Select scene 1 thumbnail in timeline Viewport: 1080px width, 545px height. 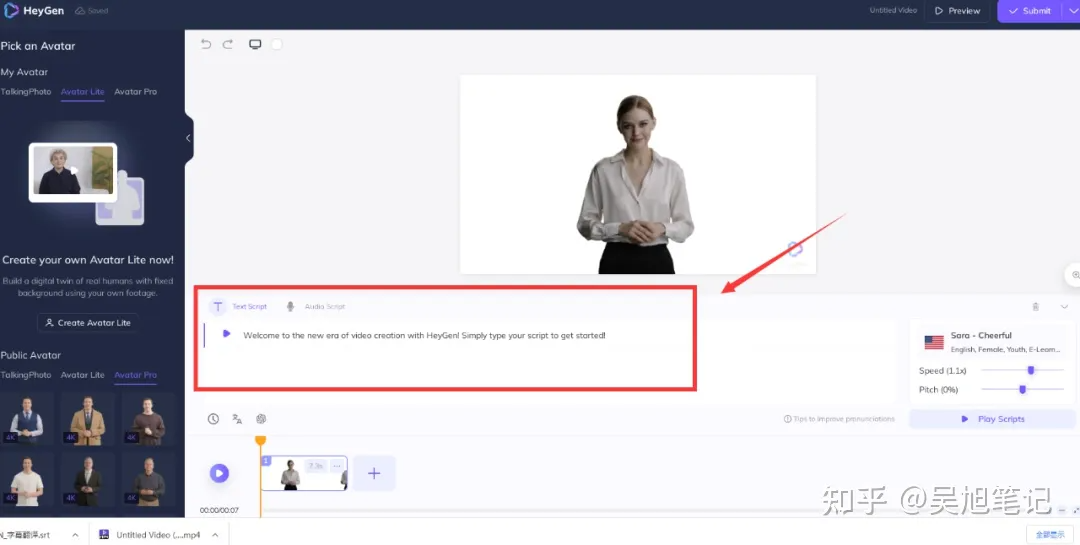(x=304, y=473)
